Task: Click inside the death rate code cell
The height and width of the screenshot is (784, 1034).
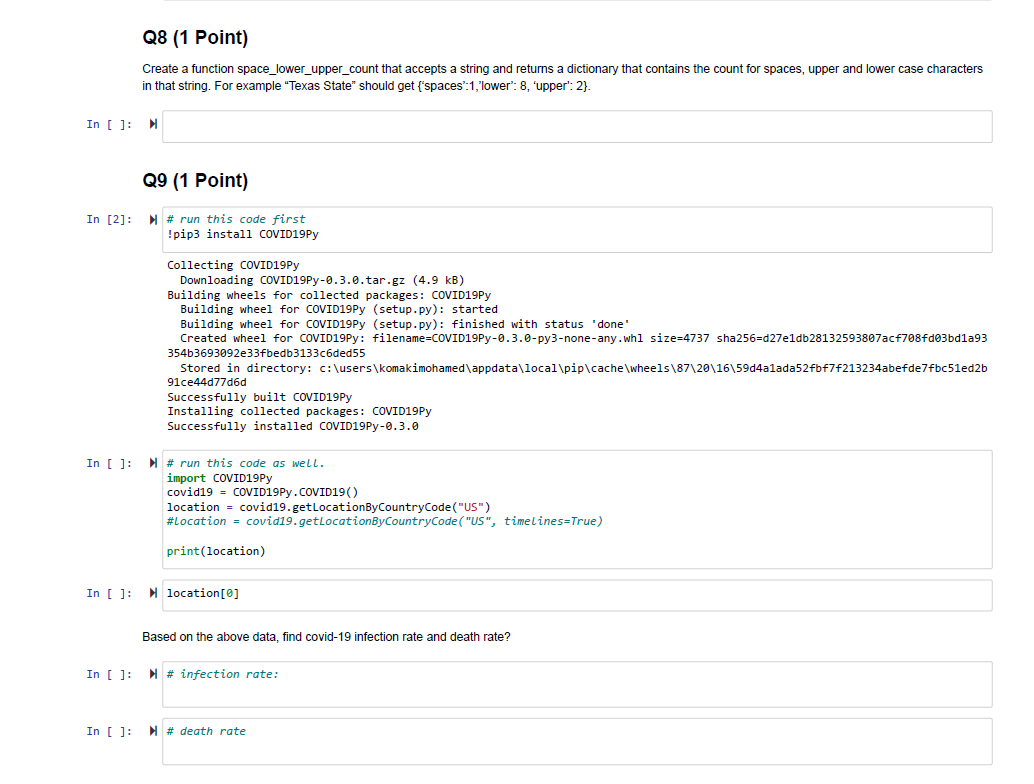Action: tap(400, 741)
